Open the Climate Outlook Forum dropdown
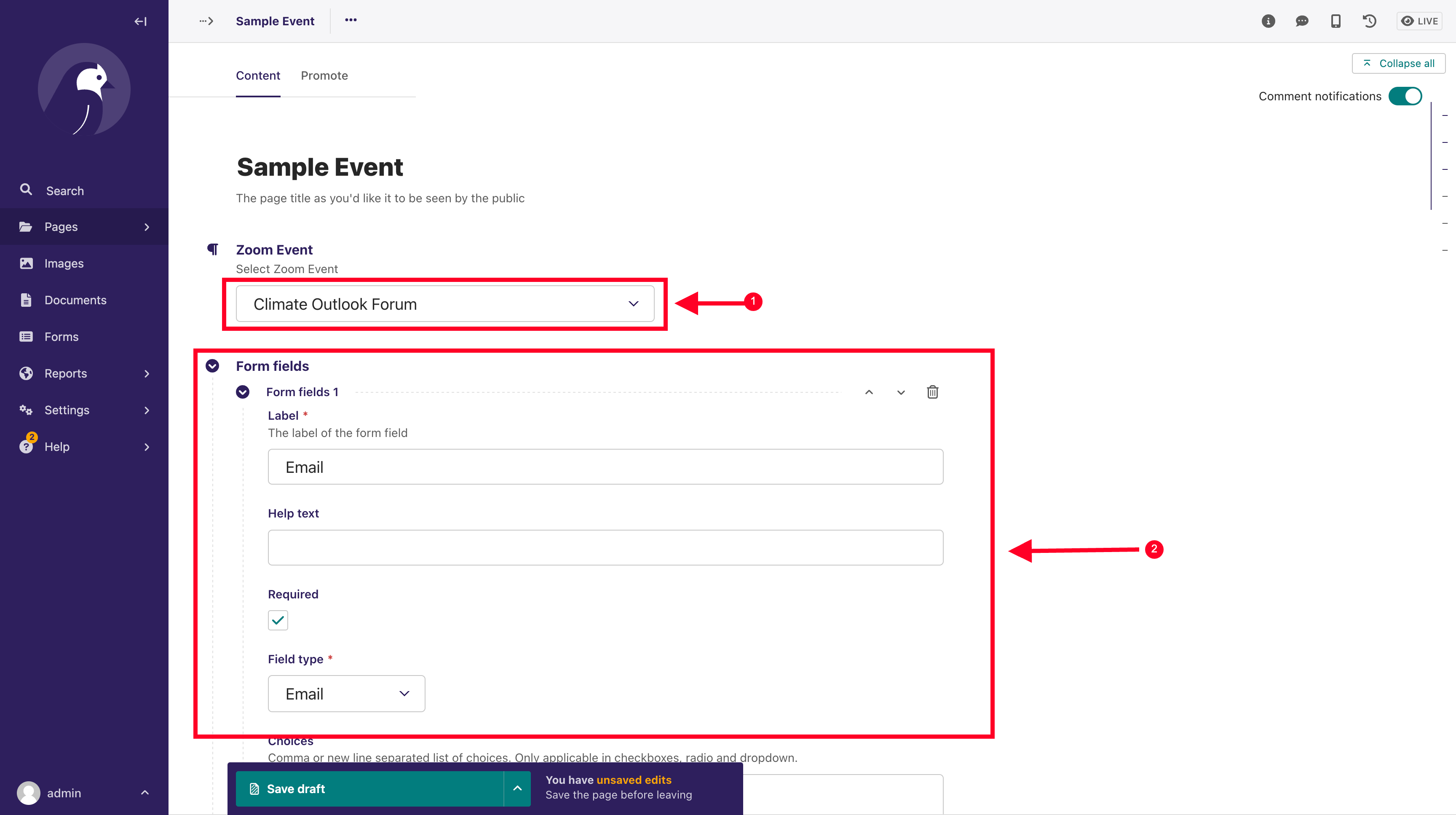This screenshot has height=815, width=1456. pyautogui.click(x=445, y=303)
